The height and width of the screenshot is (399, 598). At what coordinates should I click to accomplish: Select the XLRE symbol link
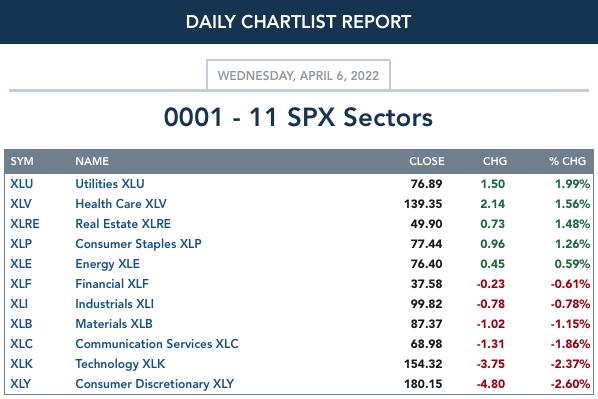[x=25, y=224]
